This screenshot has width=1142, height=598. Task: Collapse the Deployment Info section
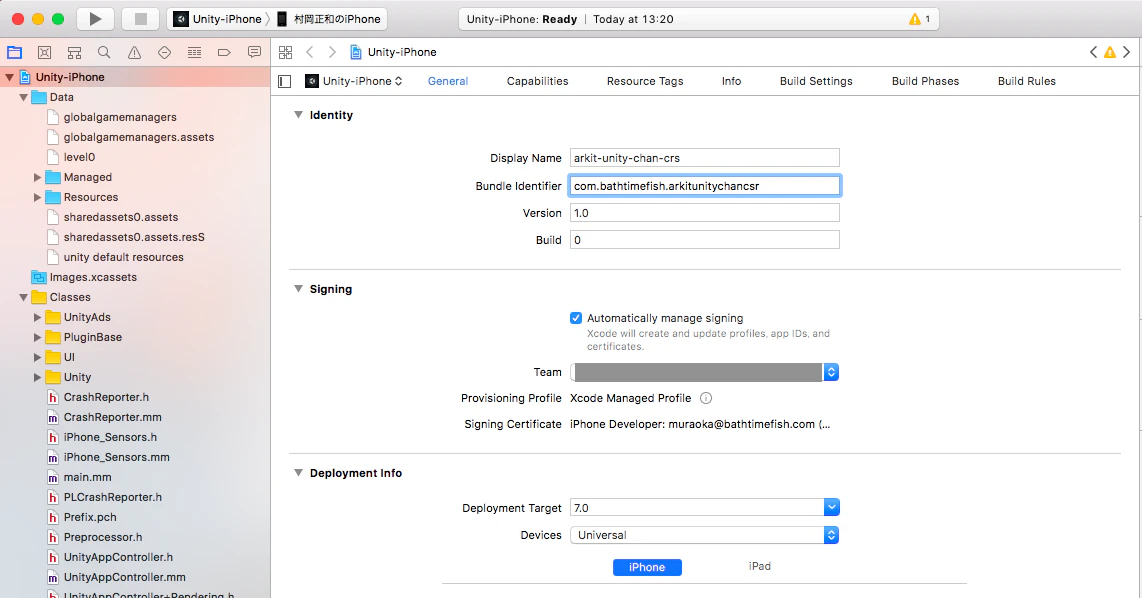[298, 473]
